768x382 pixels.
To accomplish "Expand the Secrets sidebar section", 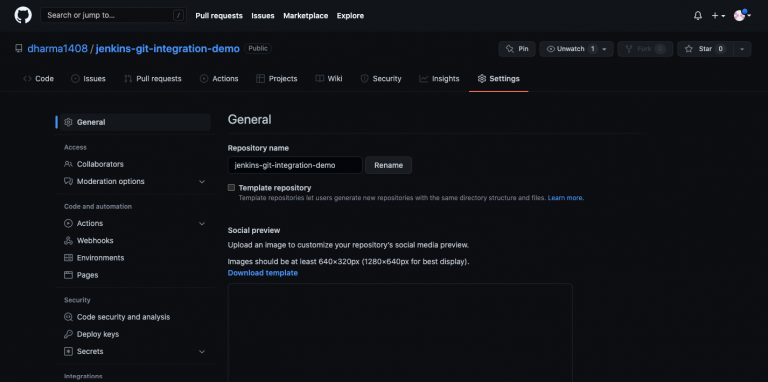I will click(202, 351).
